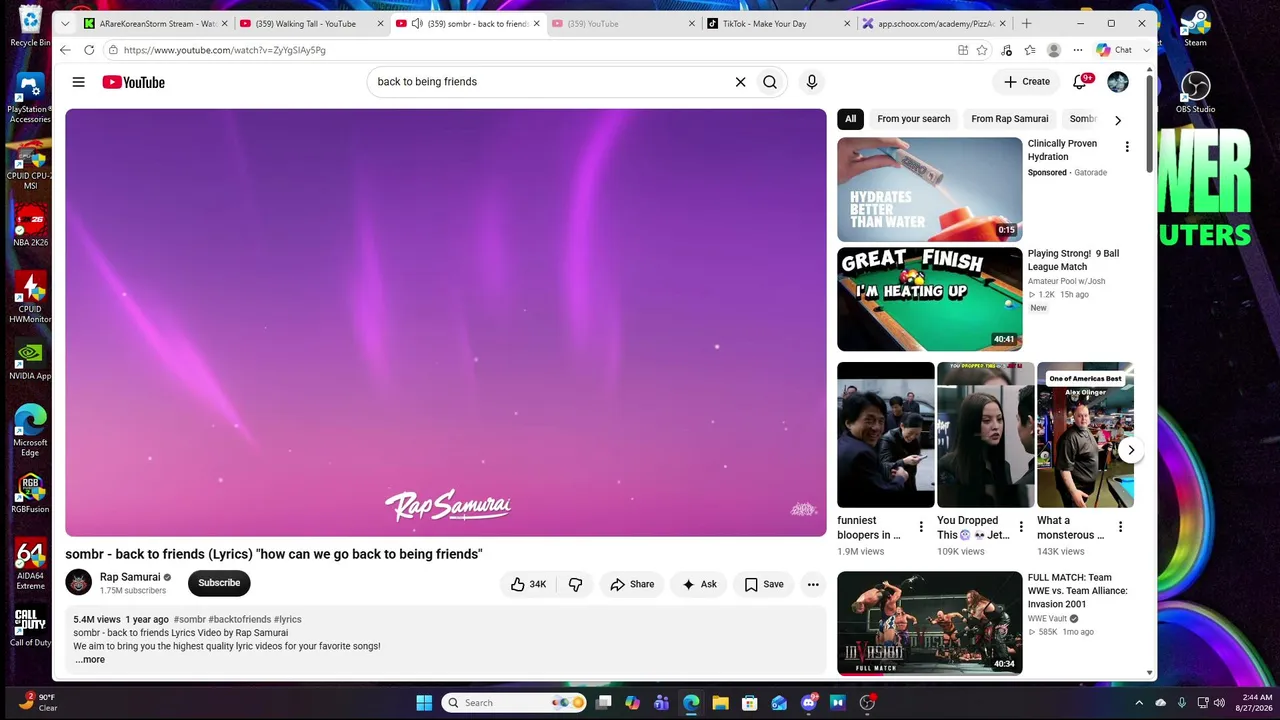Open options for You Dropped This short
1280x720 pixels.
[x=1021, y=527]
